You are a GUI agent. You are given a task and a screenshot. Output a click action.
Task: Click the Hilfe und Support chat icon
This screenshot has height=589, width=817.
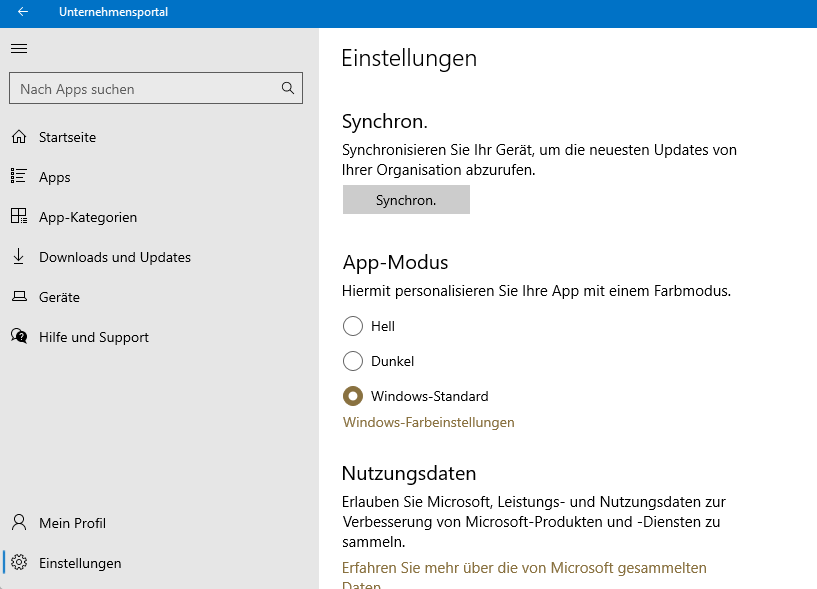tap(18, 337)
